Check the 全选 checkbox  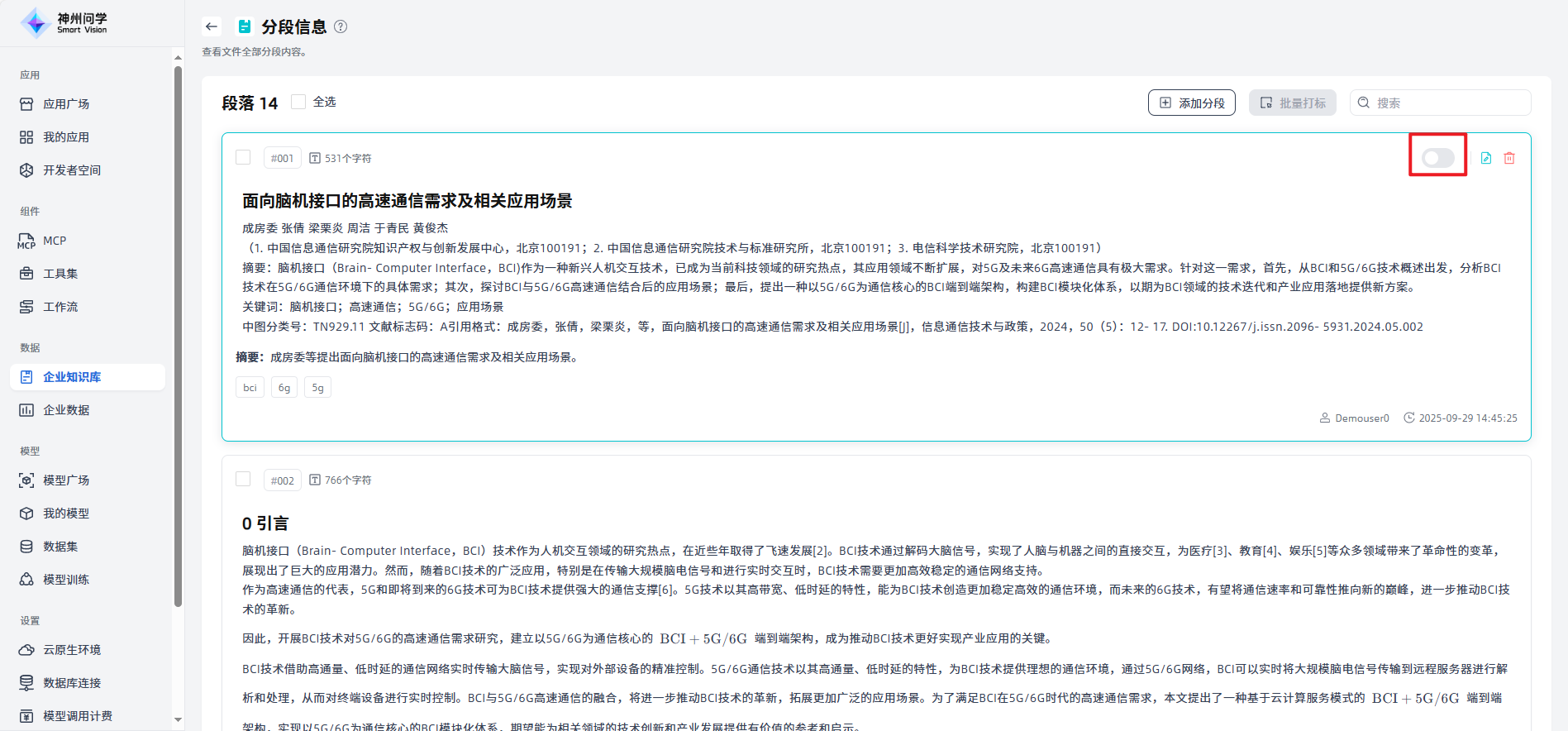pos(299,102)
